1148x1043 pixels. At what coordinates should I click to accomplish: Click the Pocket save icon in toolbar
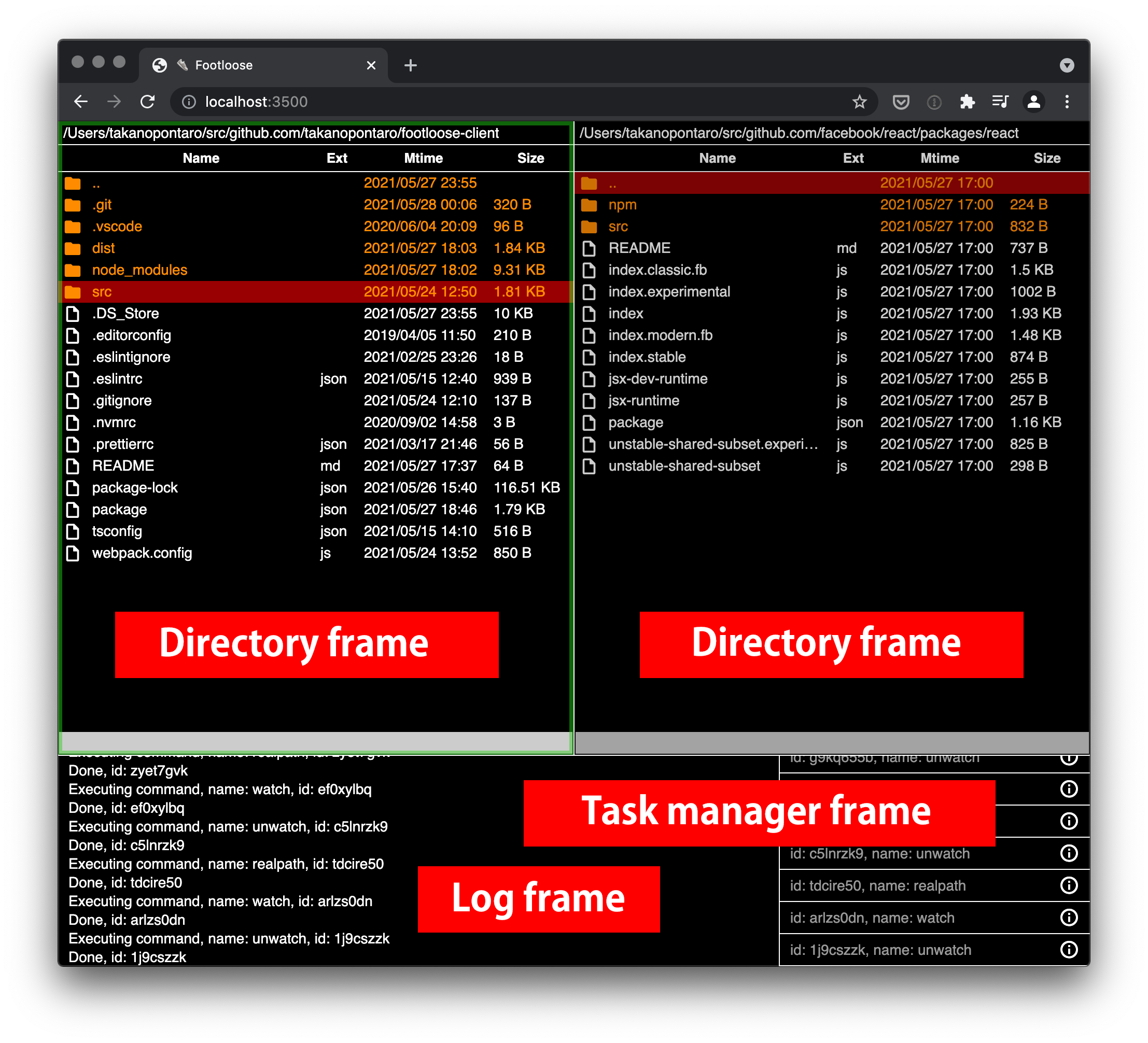click(900, 102)
